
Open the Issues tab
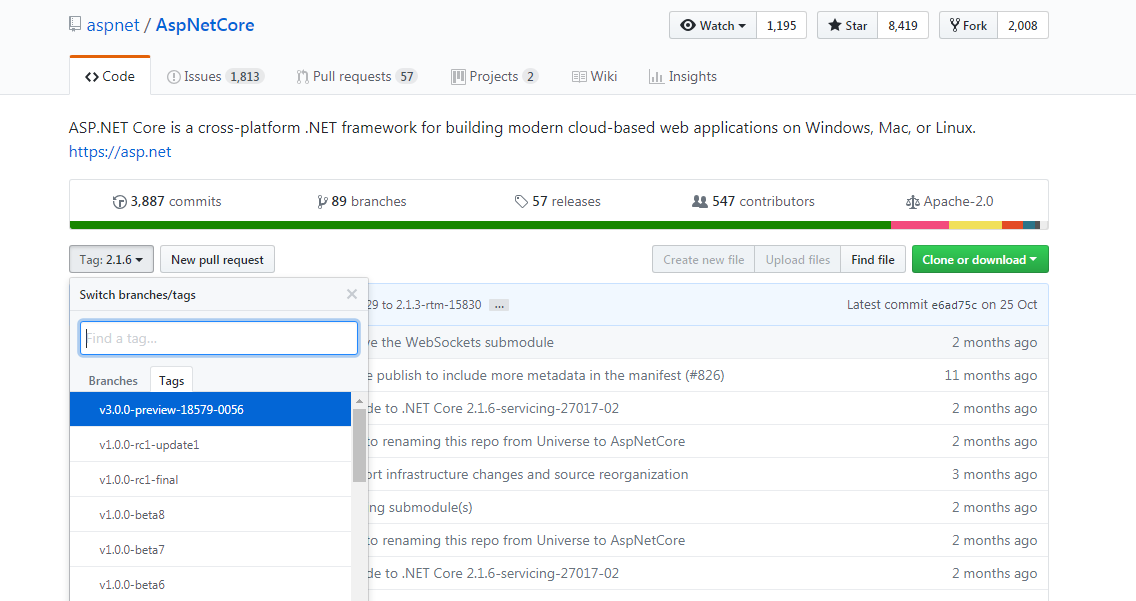215,76
